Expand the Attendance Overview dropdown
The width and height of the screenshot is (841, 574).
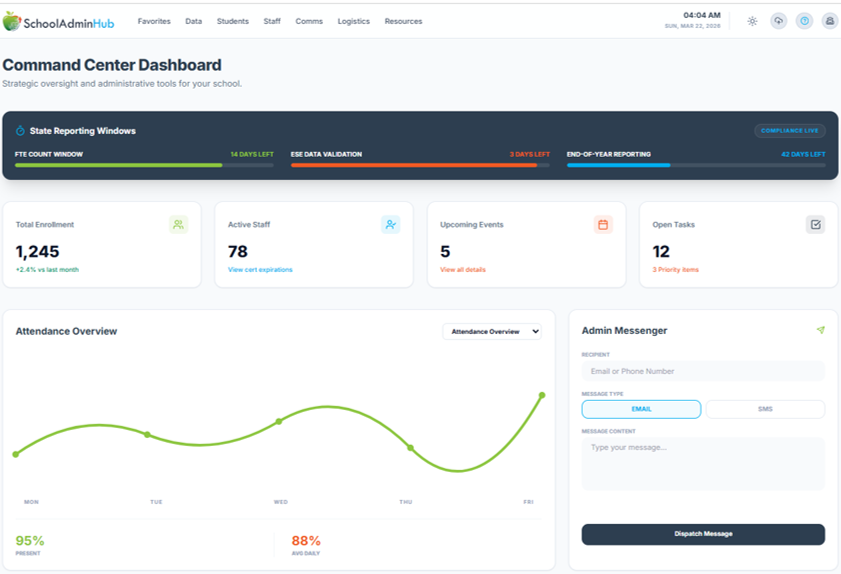pos(492,331)
